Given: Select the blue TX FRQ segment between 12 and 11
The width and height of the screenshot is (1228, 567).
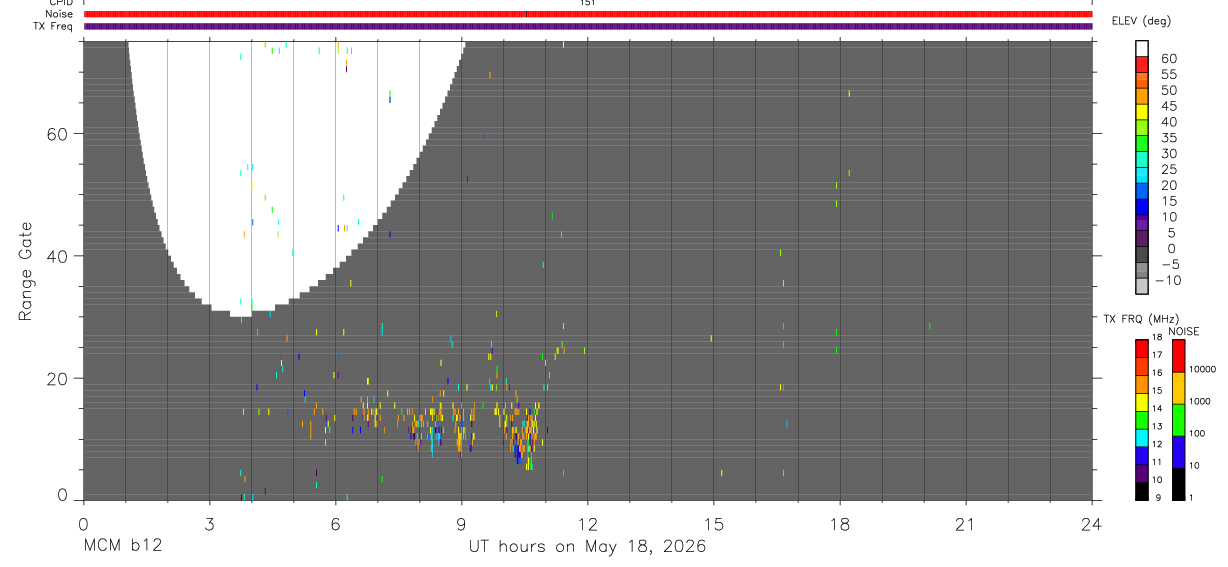Looking at the screenshot, I should 1142,456.
